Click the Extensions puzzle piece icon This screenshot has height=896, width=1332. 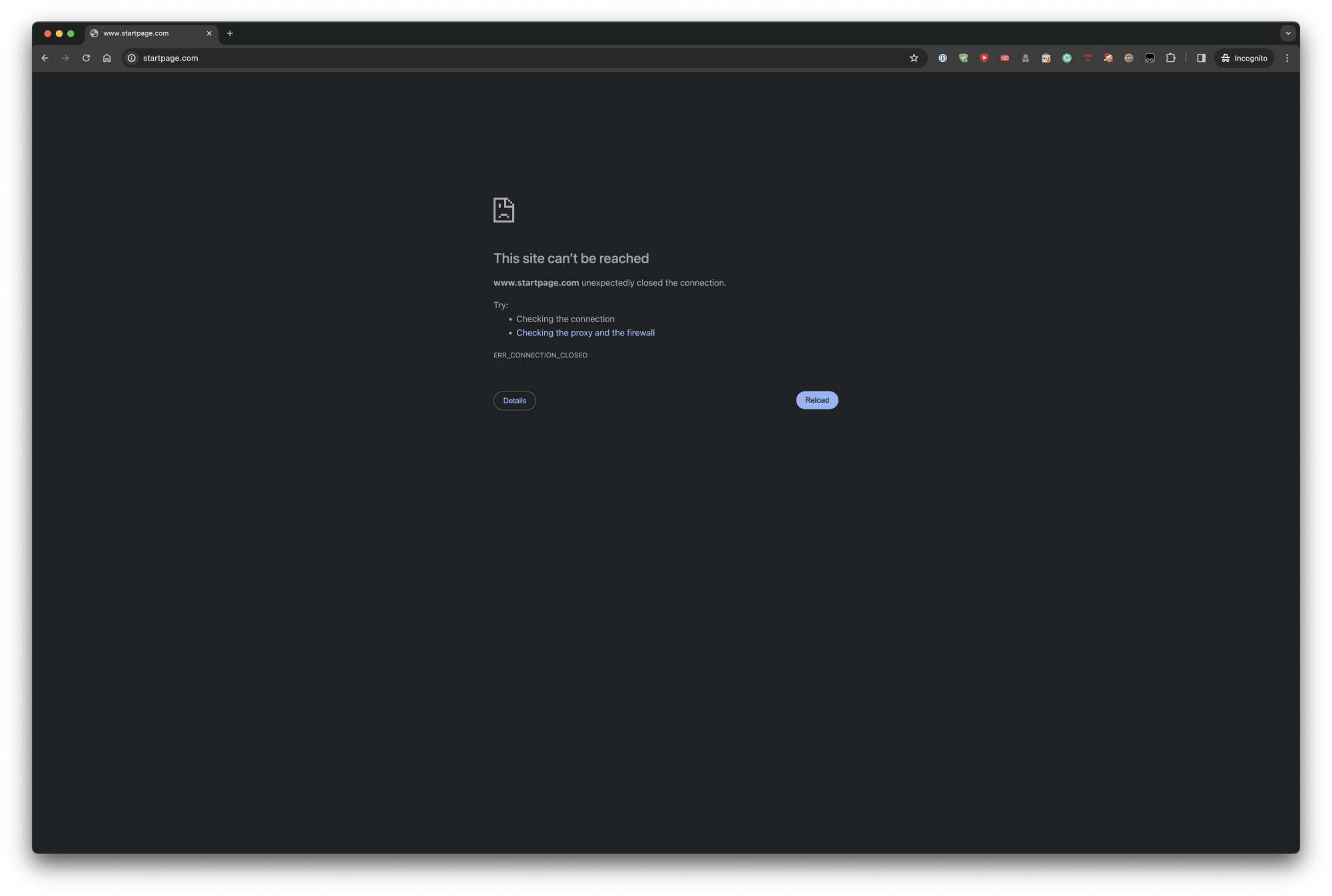click(x=1170, y=58)
